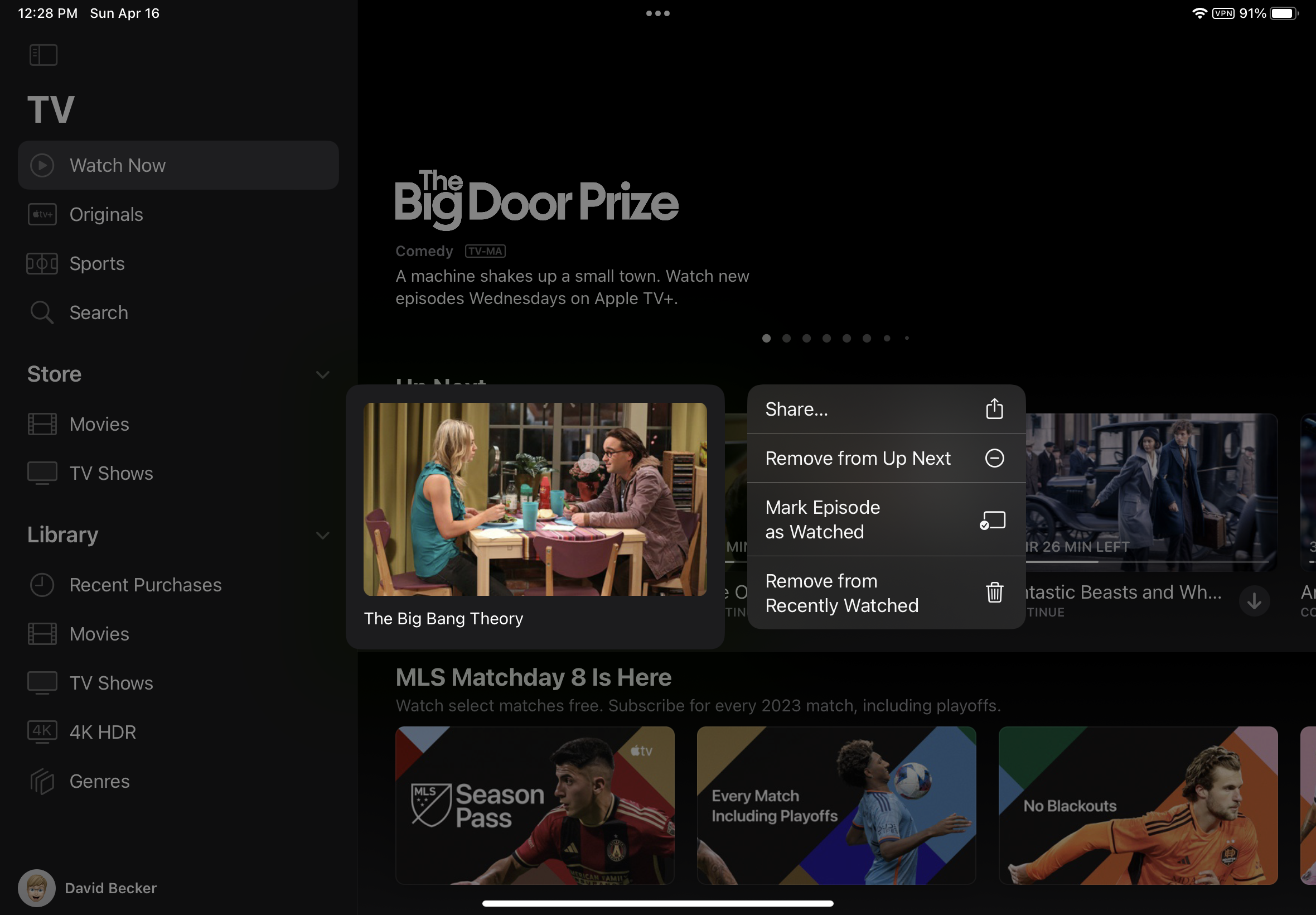Click the Genres stacked cards icon
The width and height of the screenshot is (1316, 915).
point(42,782)
